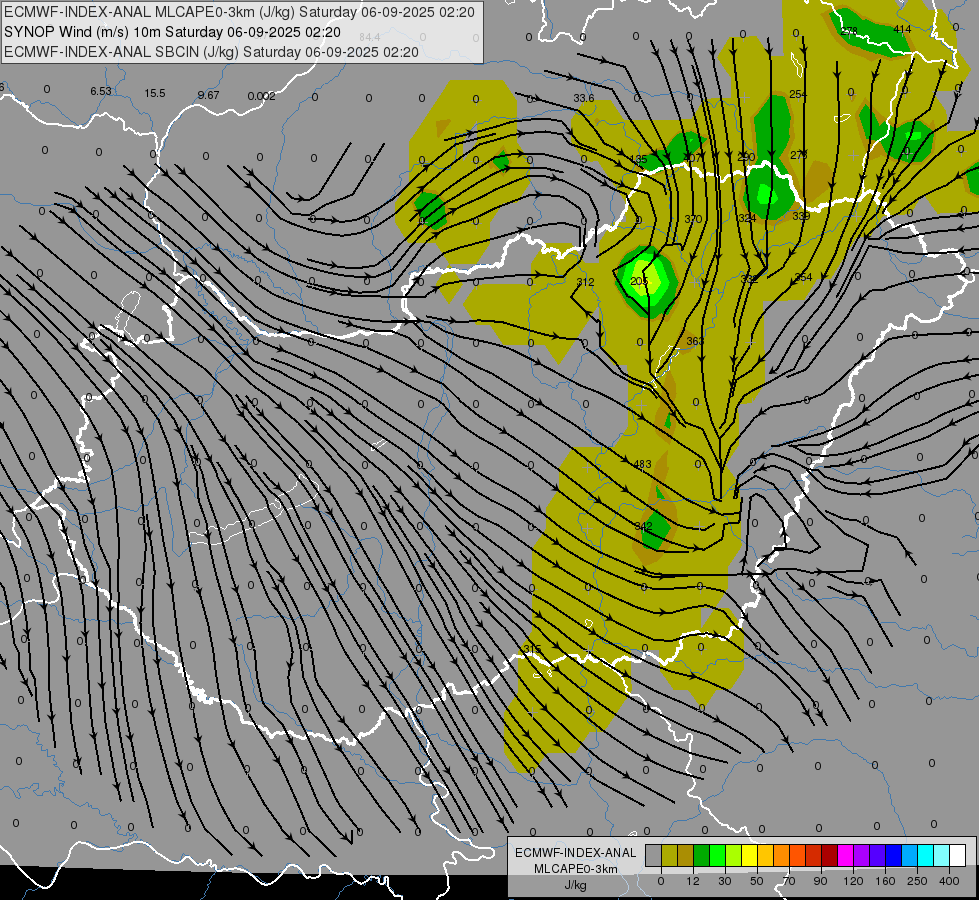Click the MLCAPE0-3km title line in header
This screenshot has width=979, height=900.
[239, 12]
